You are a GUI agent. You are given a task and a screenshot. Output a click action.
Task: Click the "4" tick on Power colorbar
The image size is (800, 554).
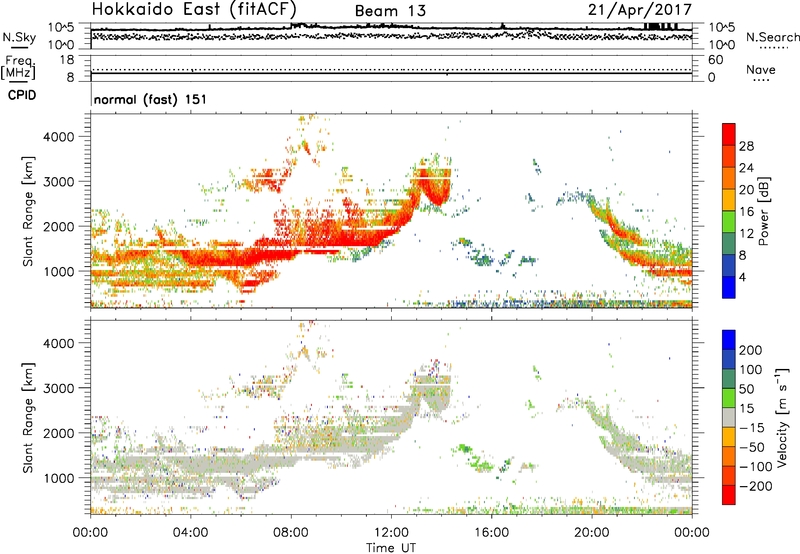pyautogui.click(x=743, y=277)
